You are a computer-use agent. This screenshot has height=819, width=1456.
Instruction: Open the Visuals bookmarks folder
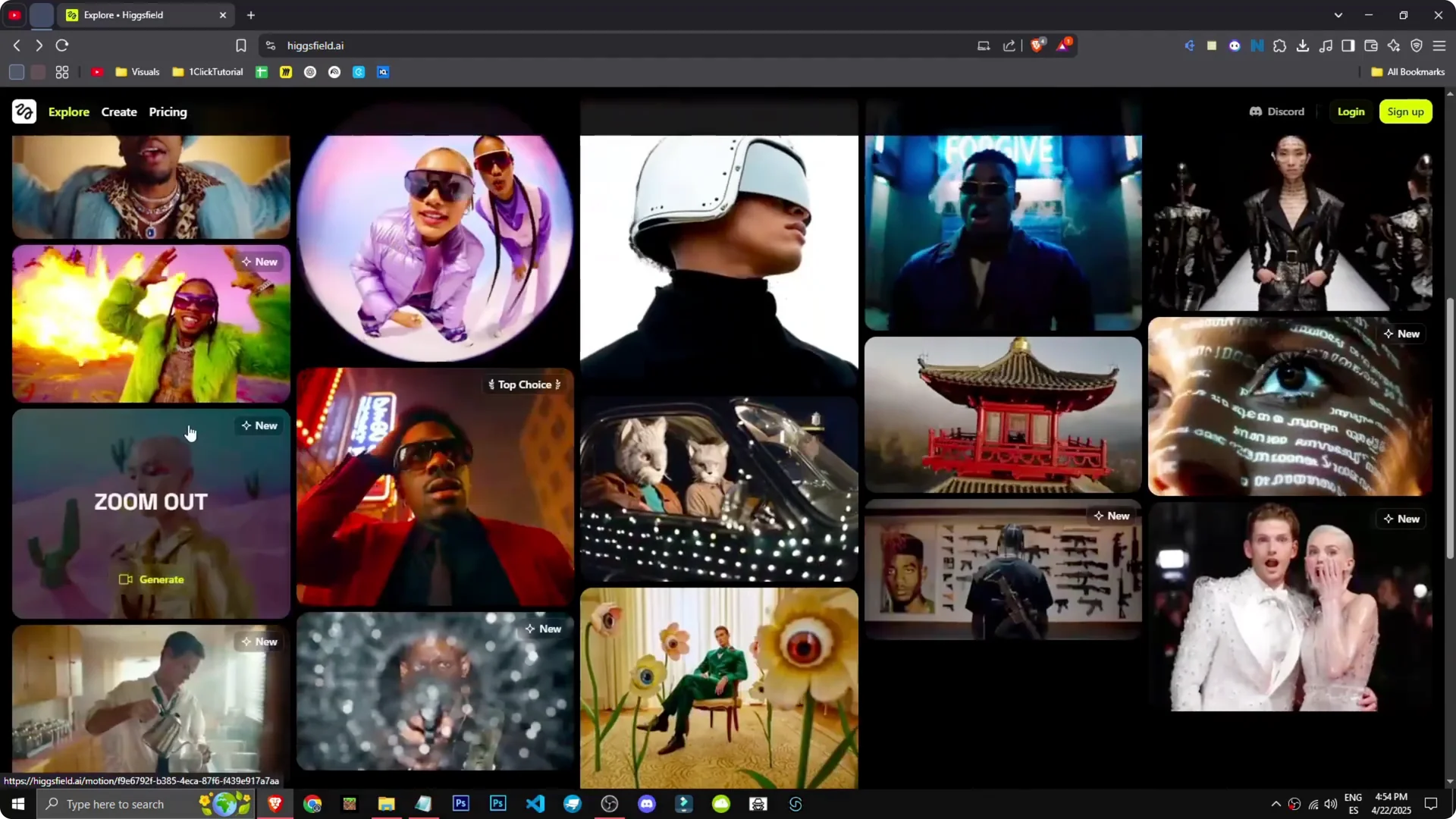[x=137, y=71]
